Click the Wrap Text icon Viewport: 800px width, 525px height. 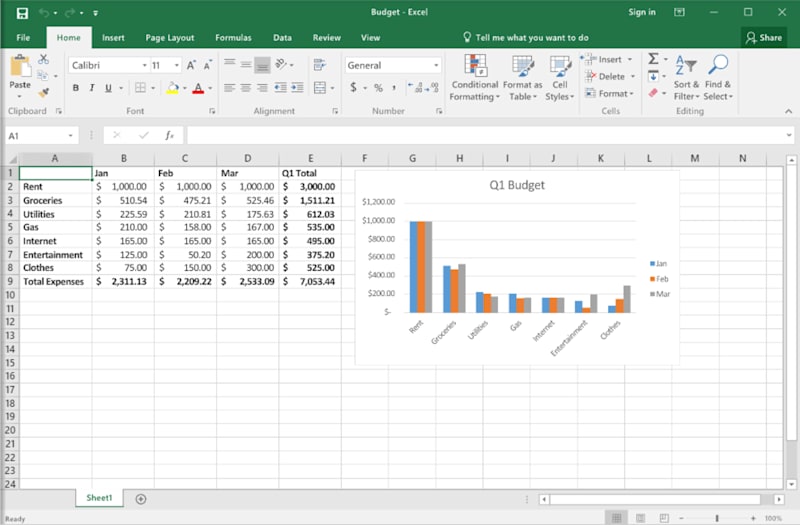coord(320,65)
